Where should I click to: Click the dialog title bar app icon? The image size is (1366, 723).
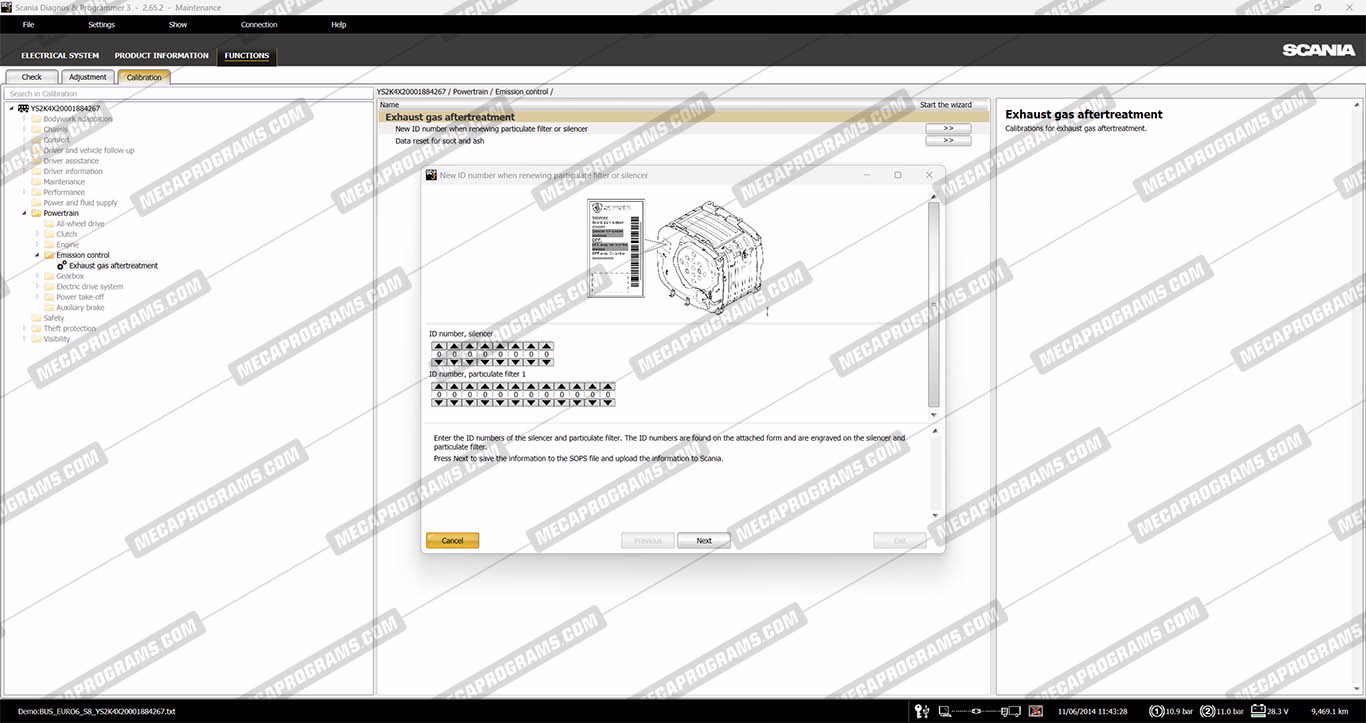click(x=432, y=175)
